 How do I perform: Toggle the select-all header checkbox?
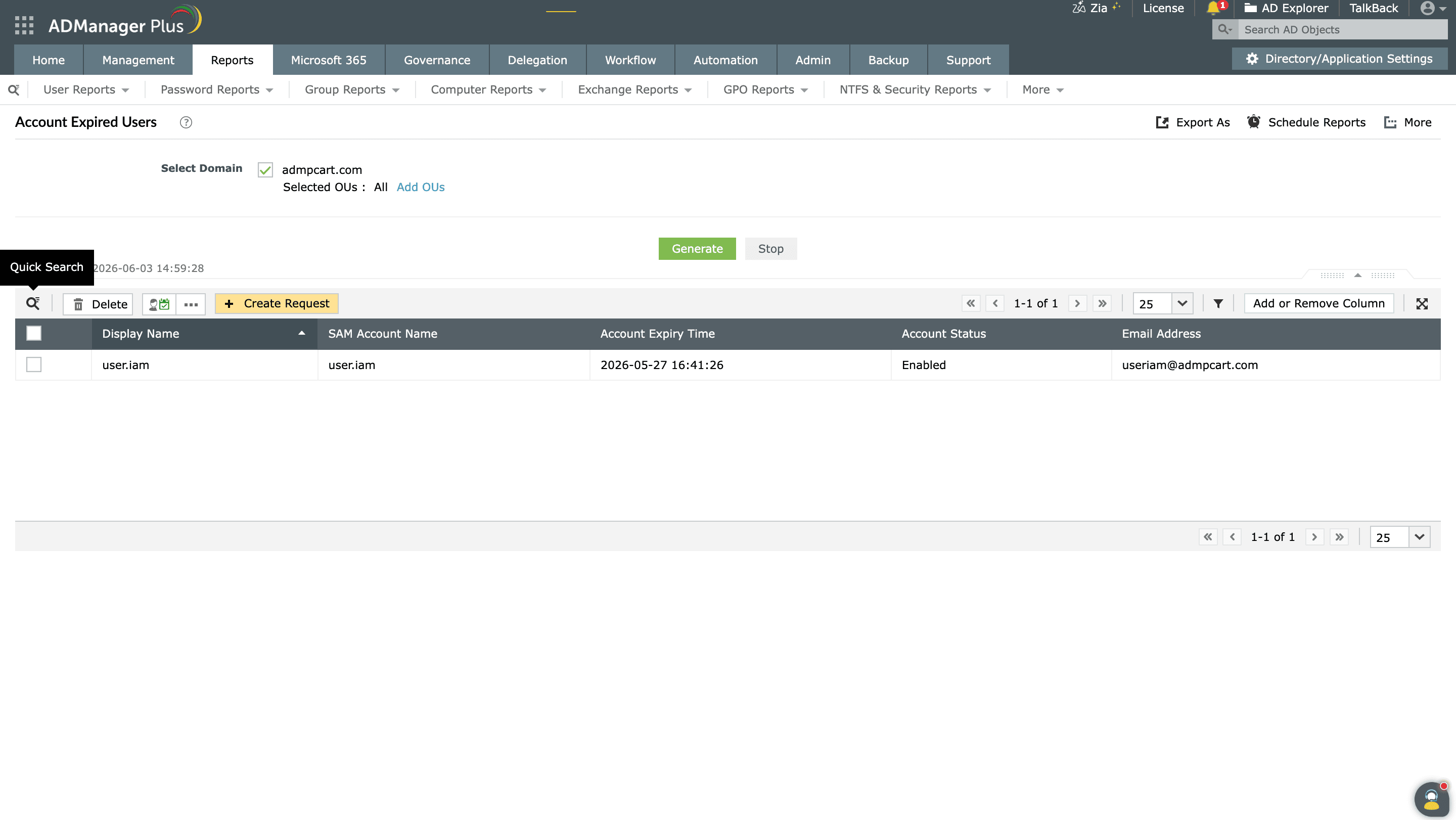tap(34, 334)
